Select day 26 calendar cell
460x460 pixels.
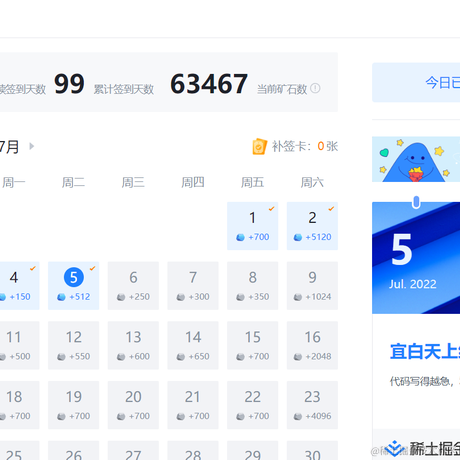point(73,450)
